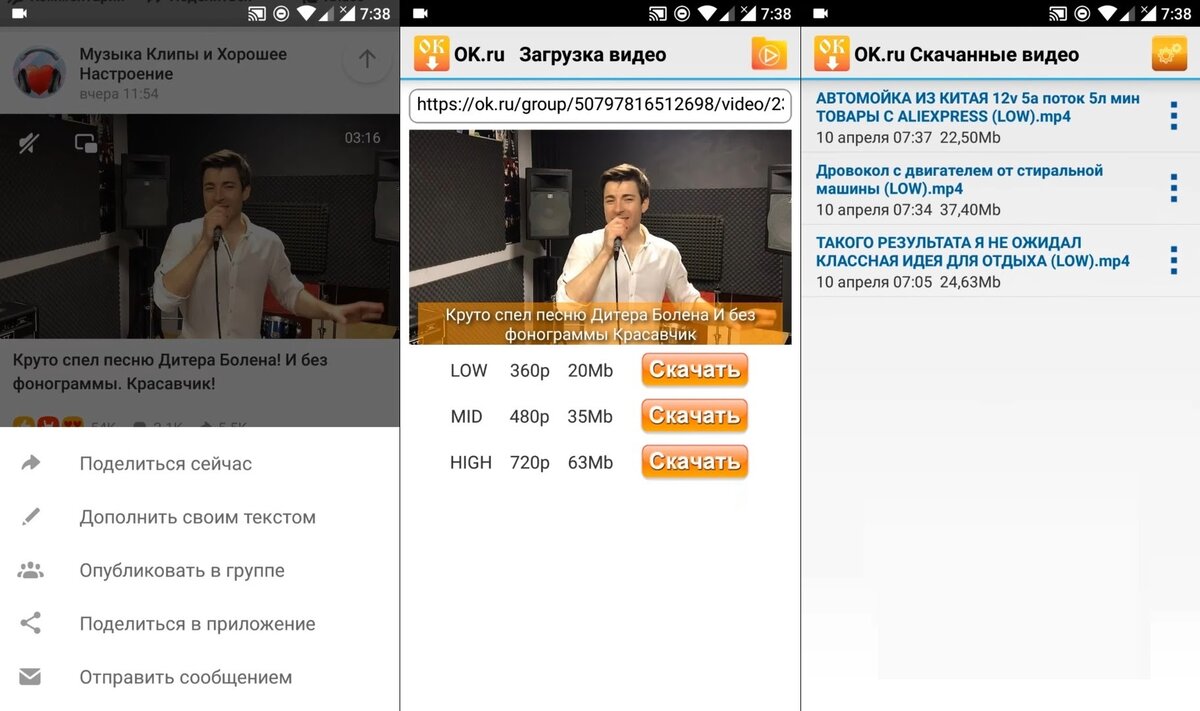The image size is (1200, 711).
Task: Open settings gear icon in Скачанные видео
Action: pos(1169,54)
